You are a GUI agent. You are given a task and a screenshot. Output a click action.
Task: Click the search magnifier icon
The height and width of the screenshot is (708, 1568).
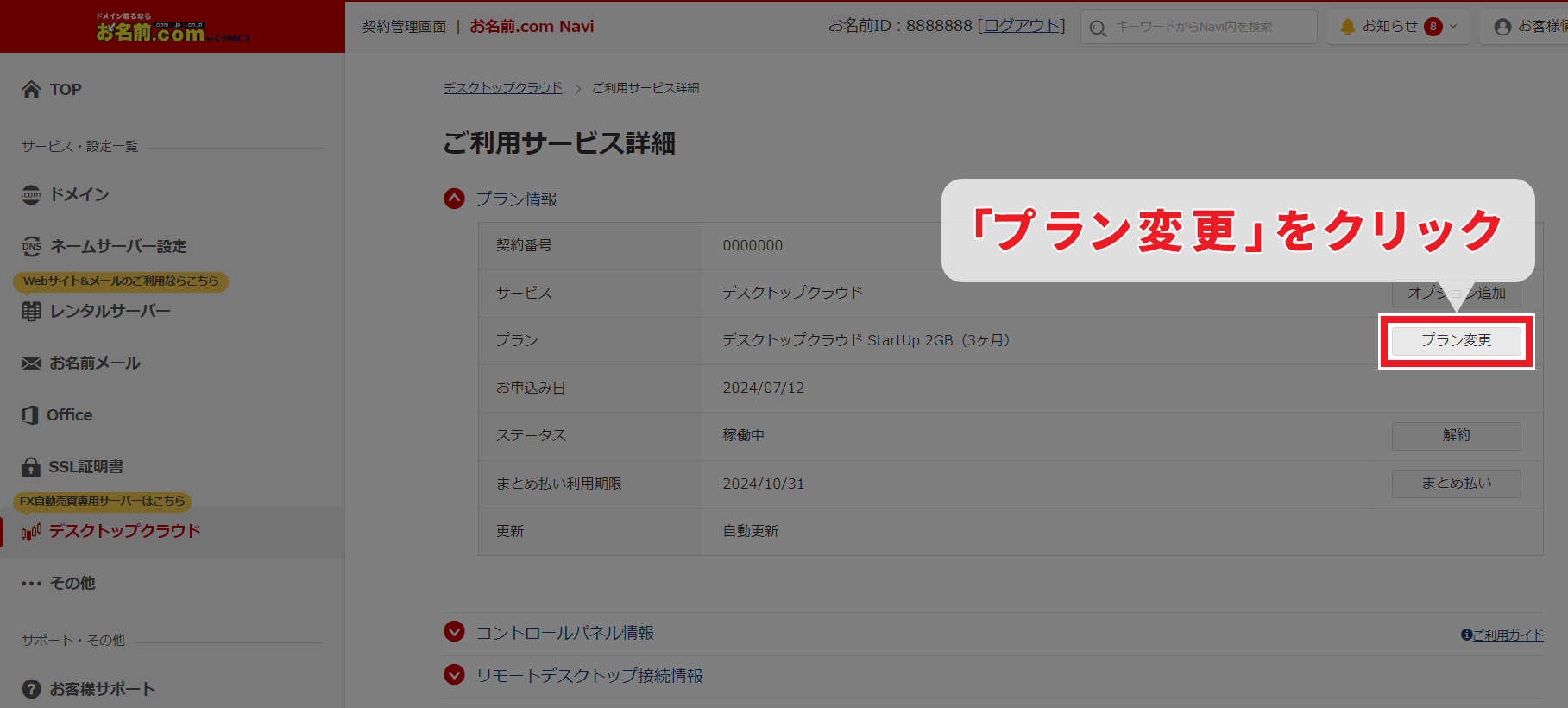point(1098,28)
